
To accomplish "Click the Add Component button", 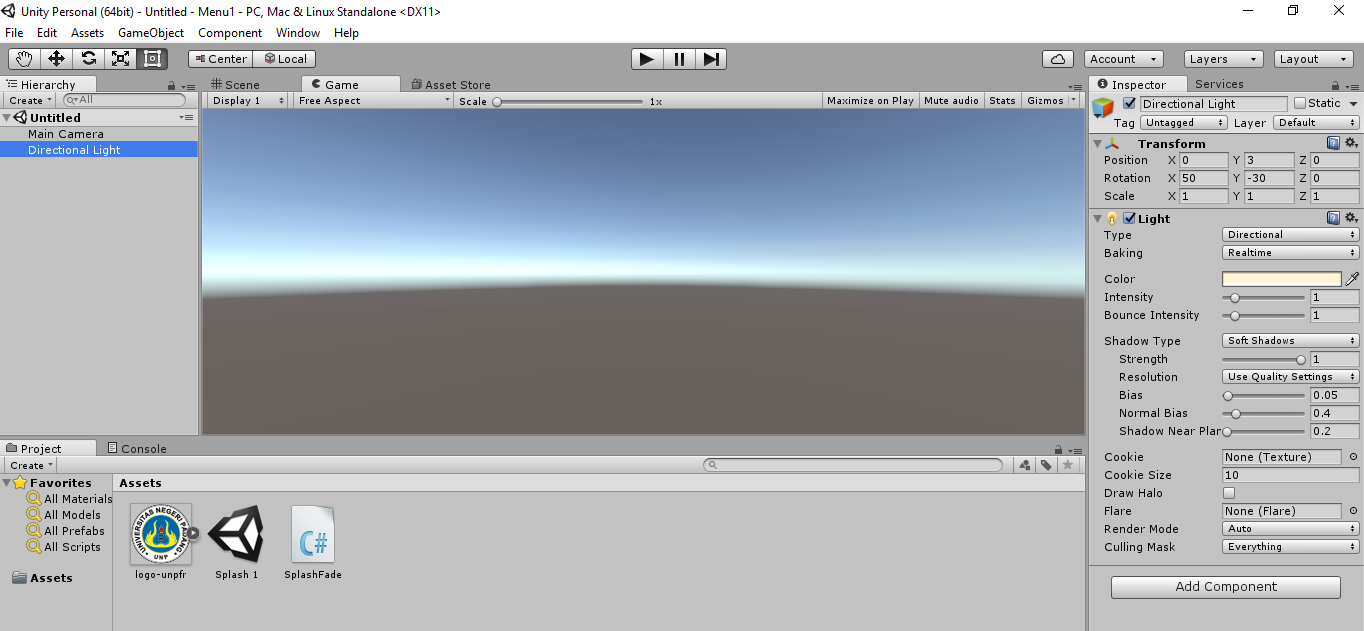I will pyautogui.click(x=1225, y=587).
